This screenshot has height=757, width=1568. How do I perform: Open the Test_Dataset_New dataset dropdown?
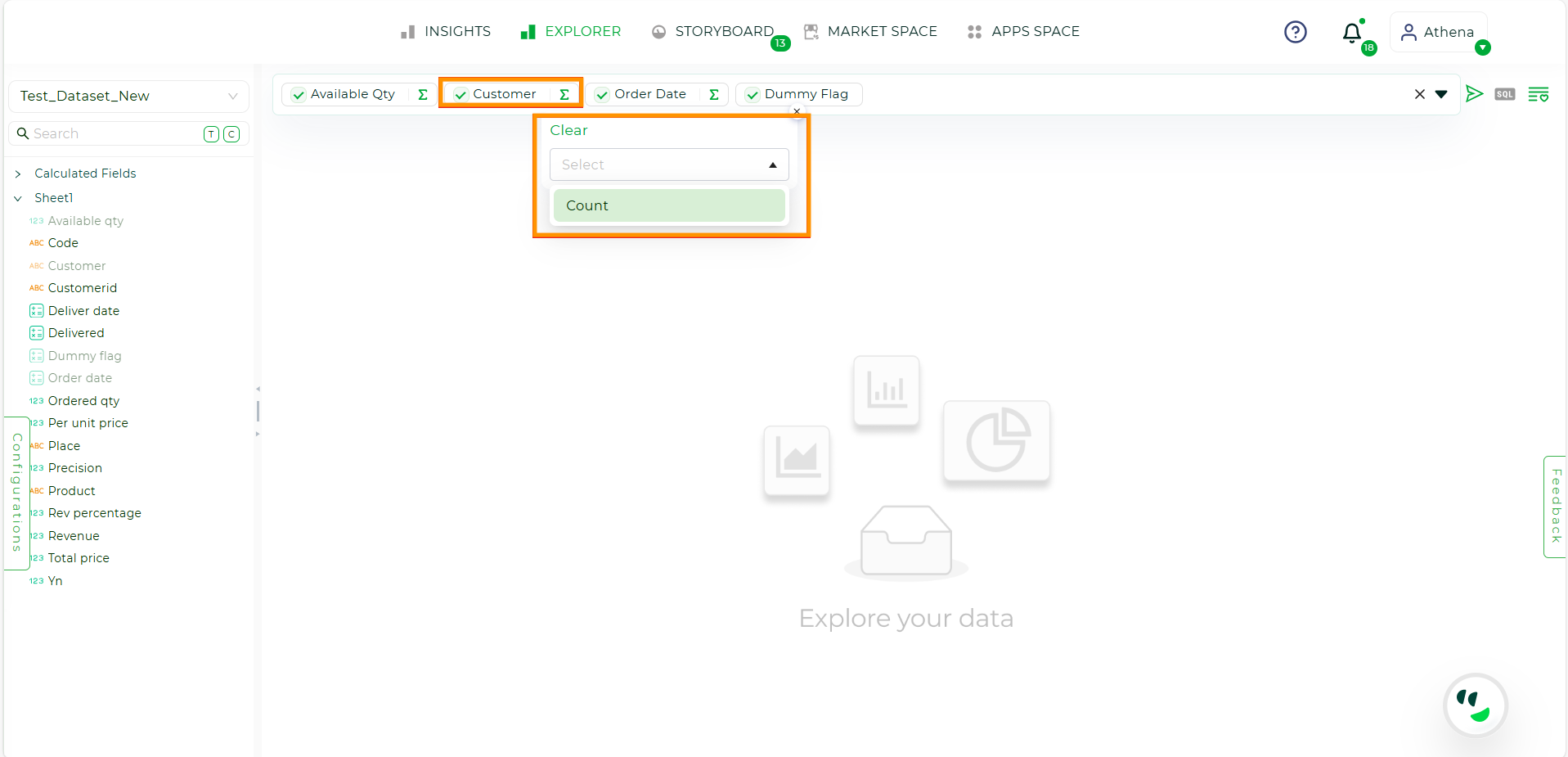(128, 97)
